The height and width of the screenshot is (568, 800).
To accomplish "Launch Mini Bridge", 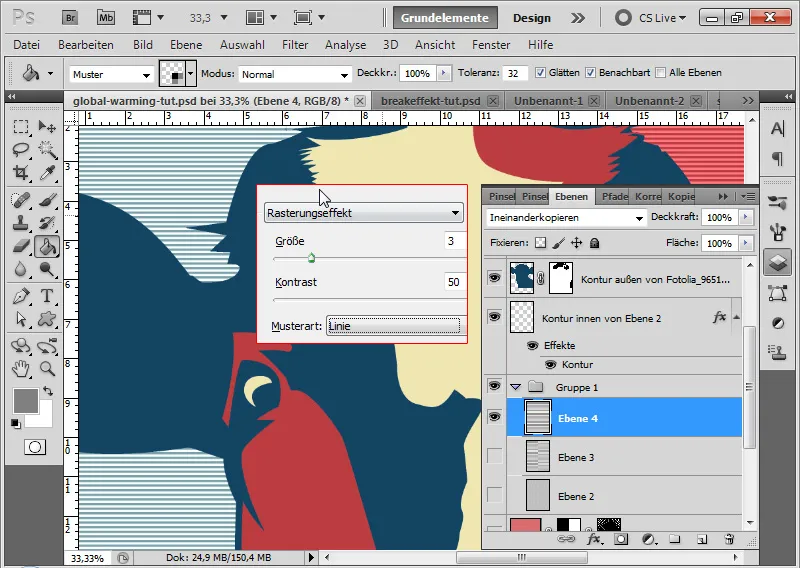I will 106,18.
